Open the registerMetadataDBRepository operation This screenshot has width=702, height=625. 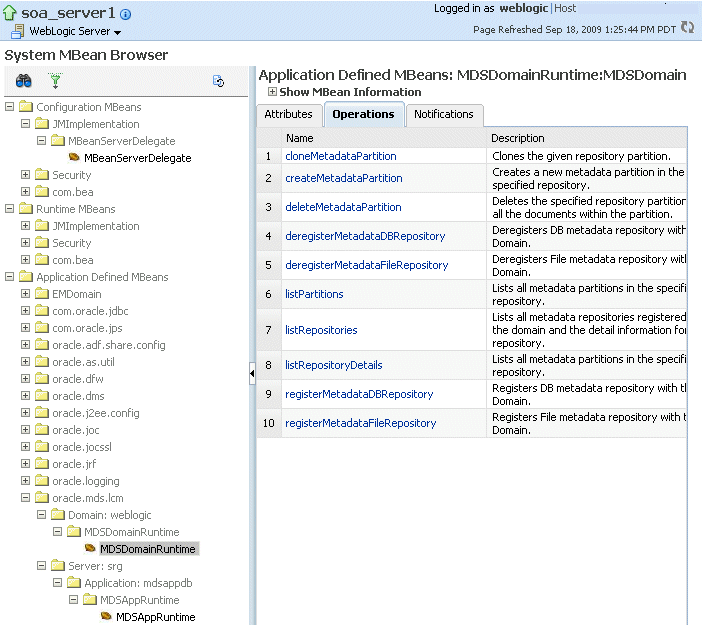tap(359, 394)
